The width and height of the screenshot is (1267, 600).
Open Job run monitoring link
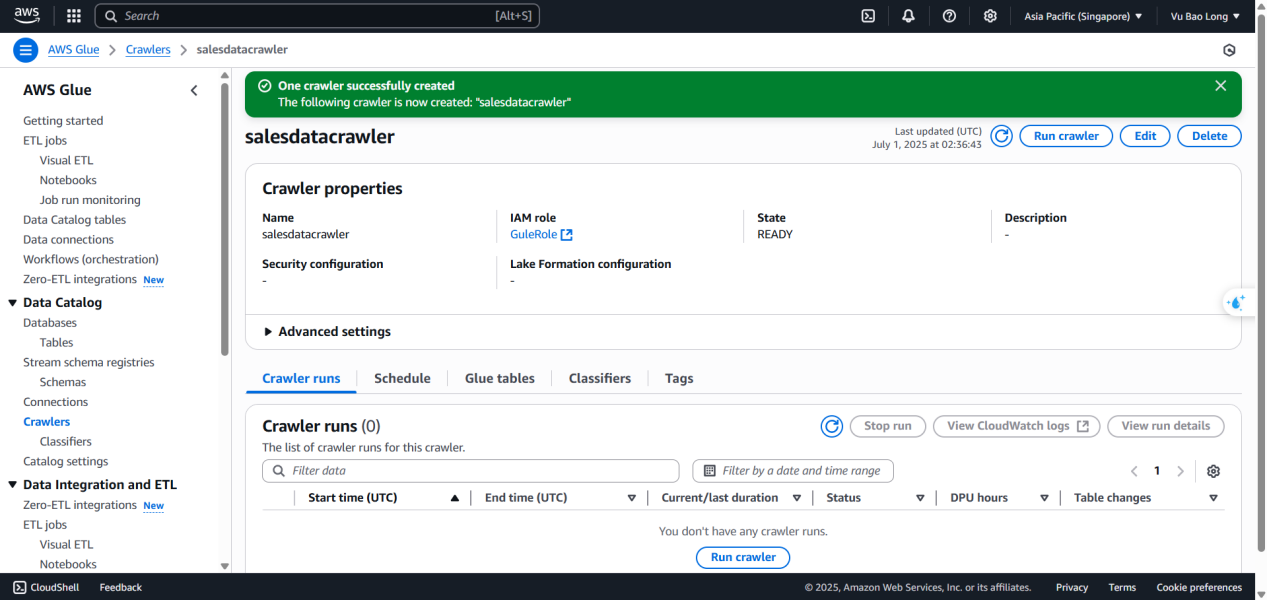(90, 200)
